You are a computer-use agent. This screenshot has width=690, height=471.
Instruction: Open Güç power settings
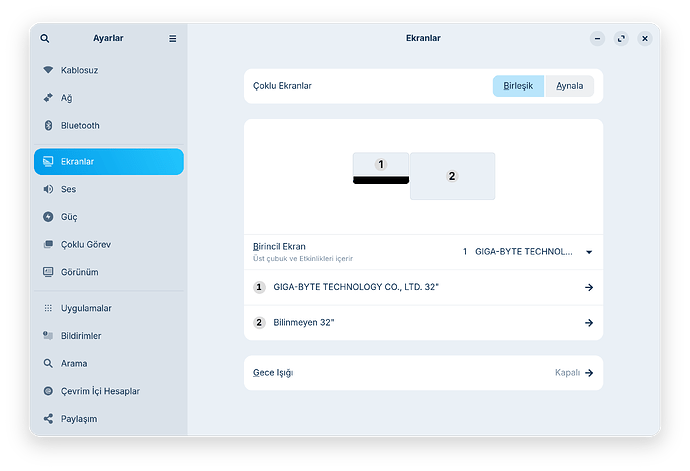(x=109, y=217)
